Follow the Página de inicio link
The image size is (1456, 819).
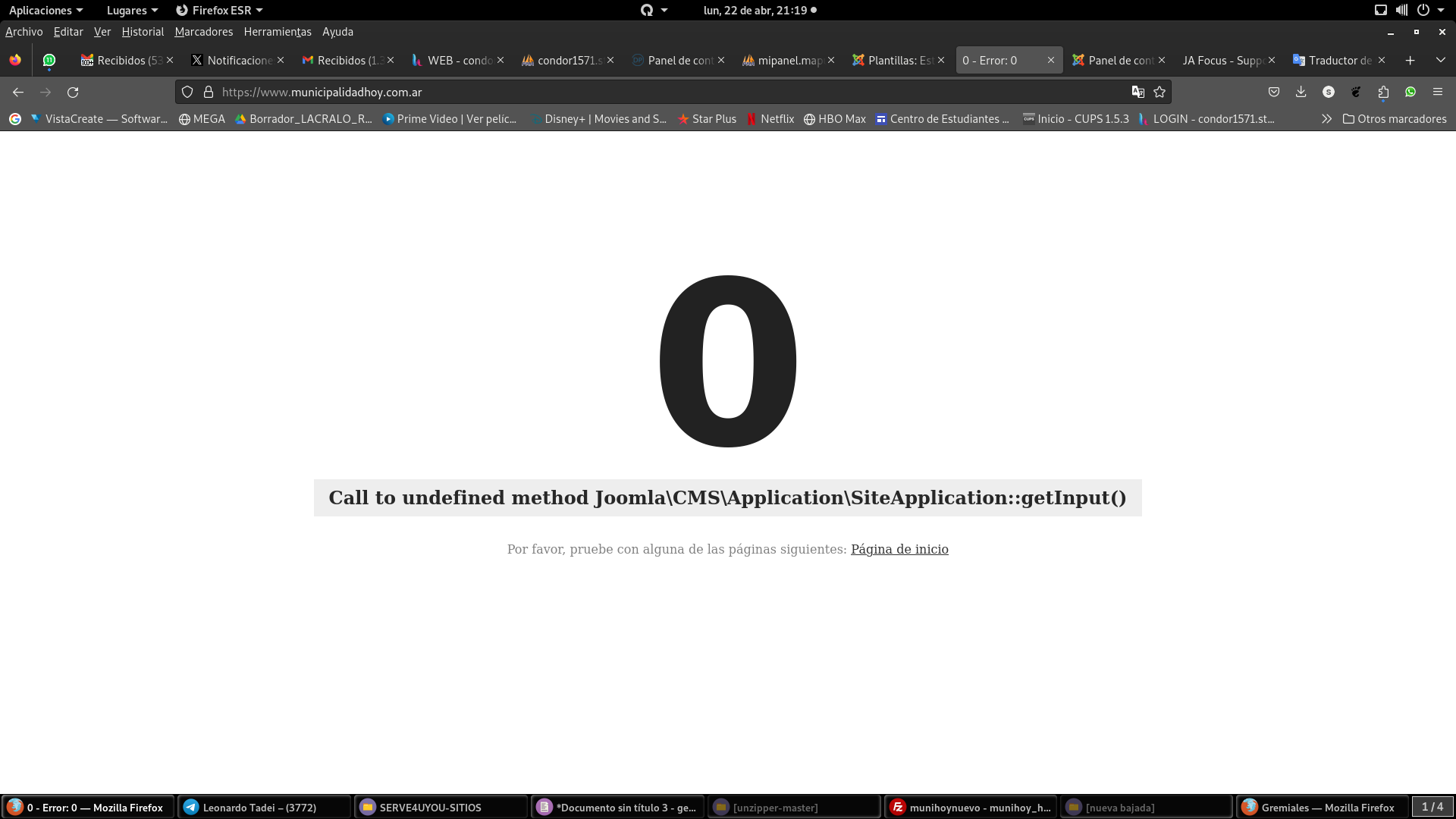click(899, 549)
